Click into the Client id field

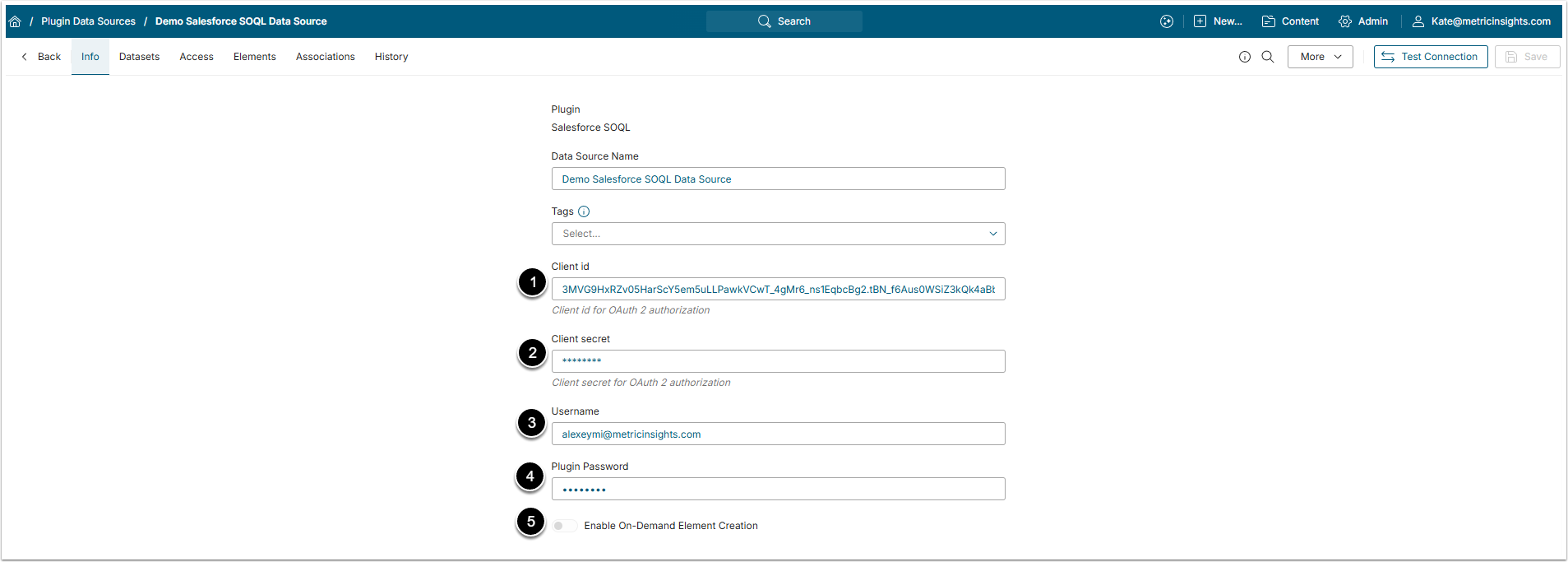pos(778,290)
